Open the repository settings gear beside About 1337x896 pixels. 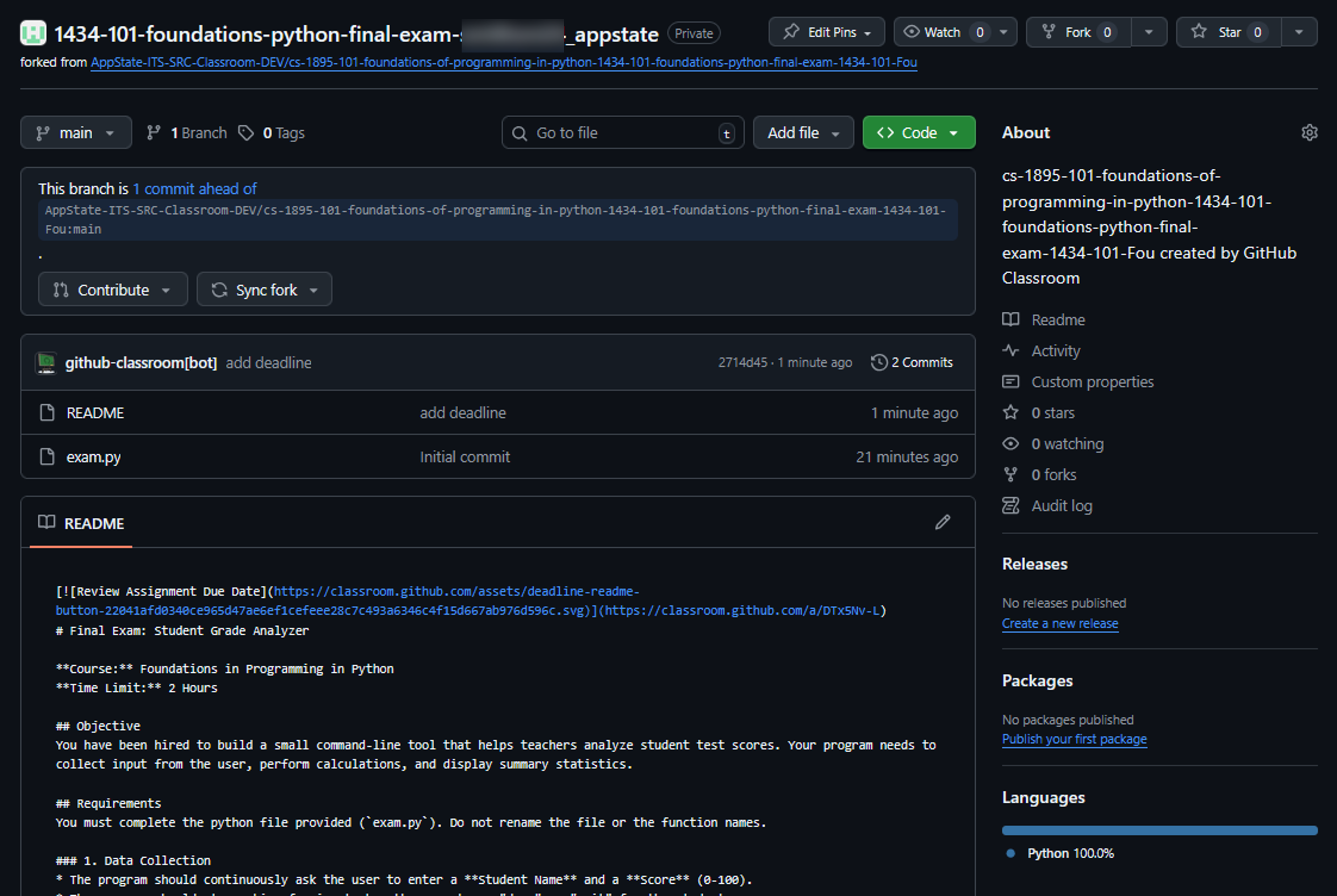tap(1309, 132)
